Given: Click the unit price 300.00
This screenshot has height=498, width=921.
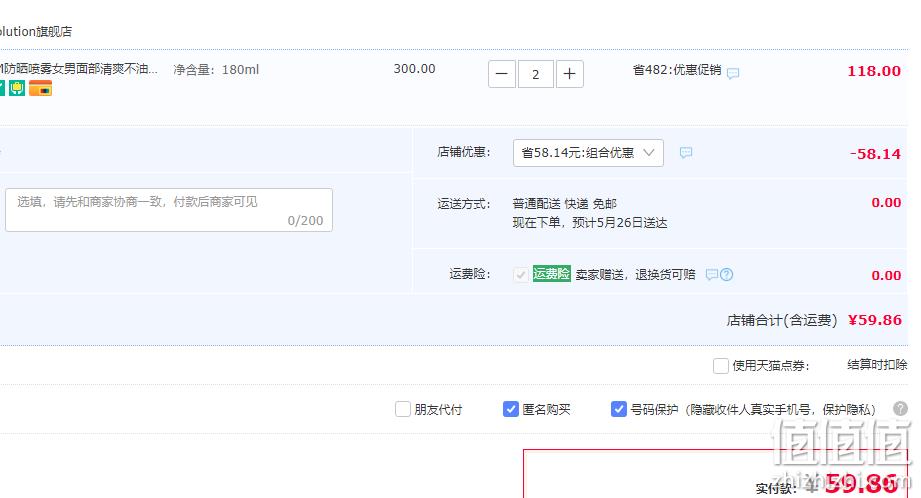Looking at the screenshot, I should pyautogui.click(x=415, y=69).
